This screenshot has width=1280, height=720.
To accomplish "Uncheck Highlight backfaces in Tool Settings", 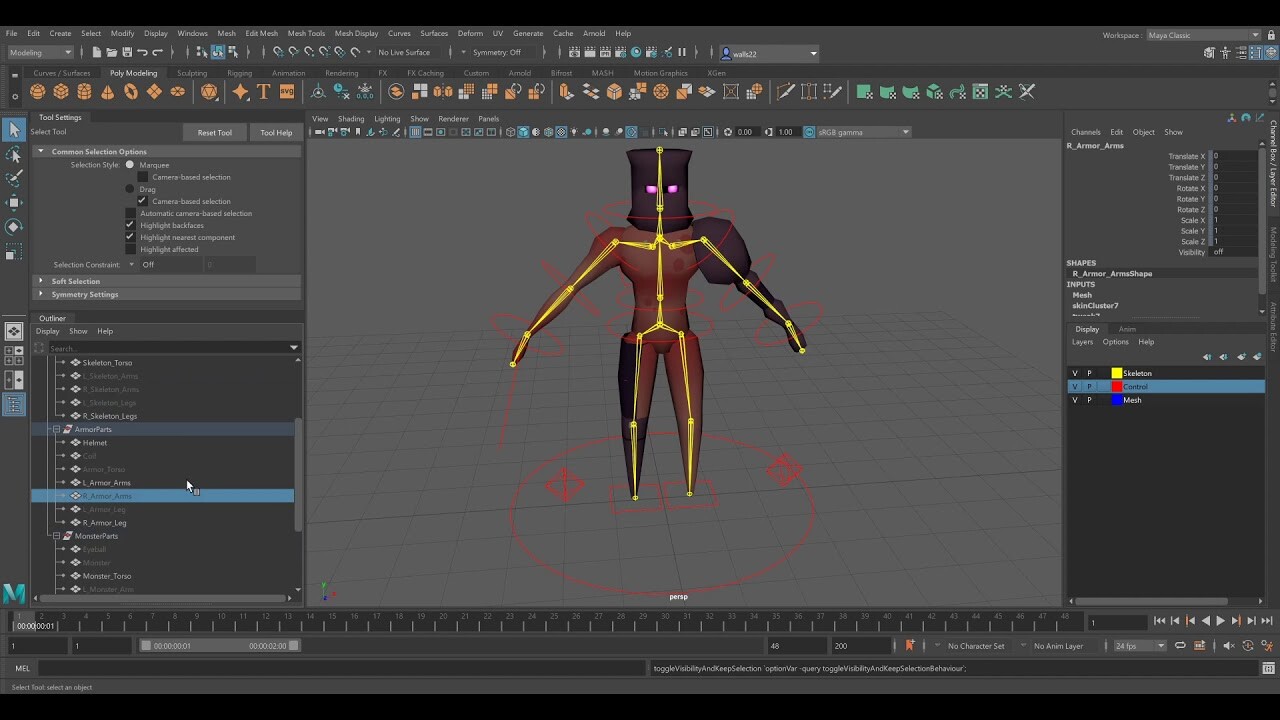I will [x=130, y=225].
